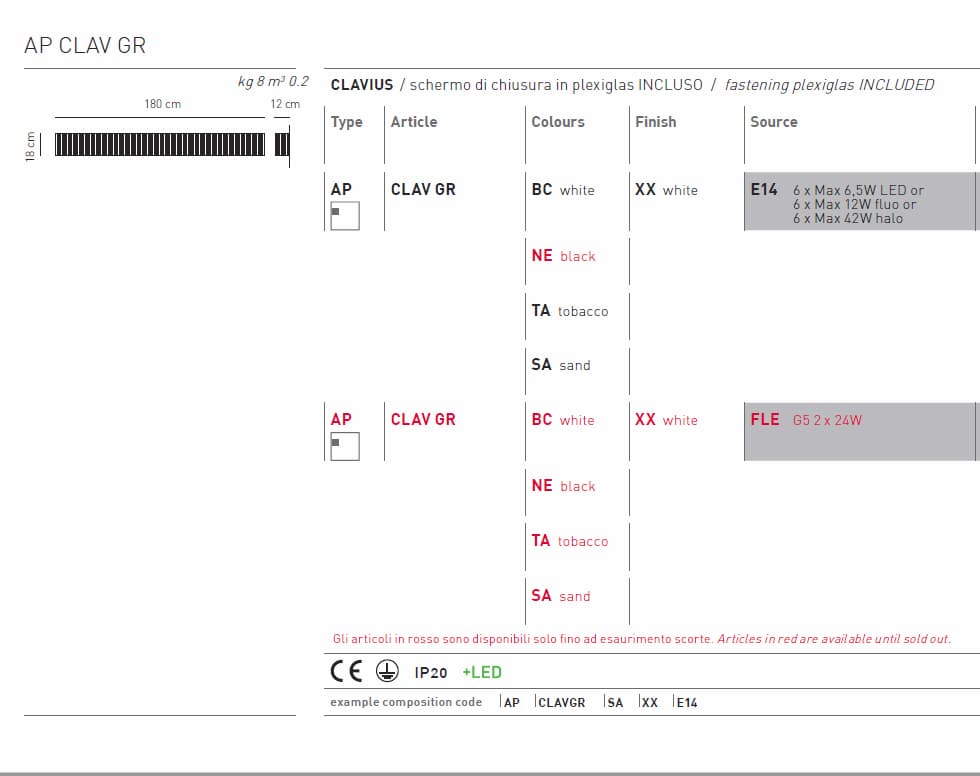Click the red CLAV GR article code

coord(423,420)
